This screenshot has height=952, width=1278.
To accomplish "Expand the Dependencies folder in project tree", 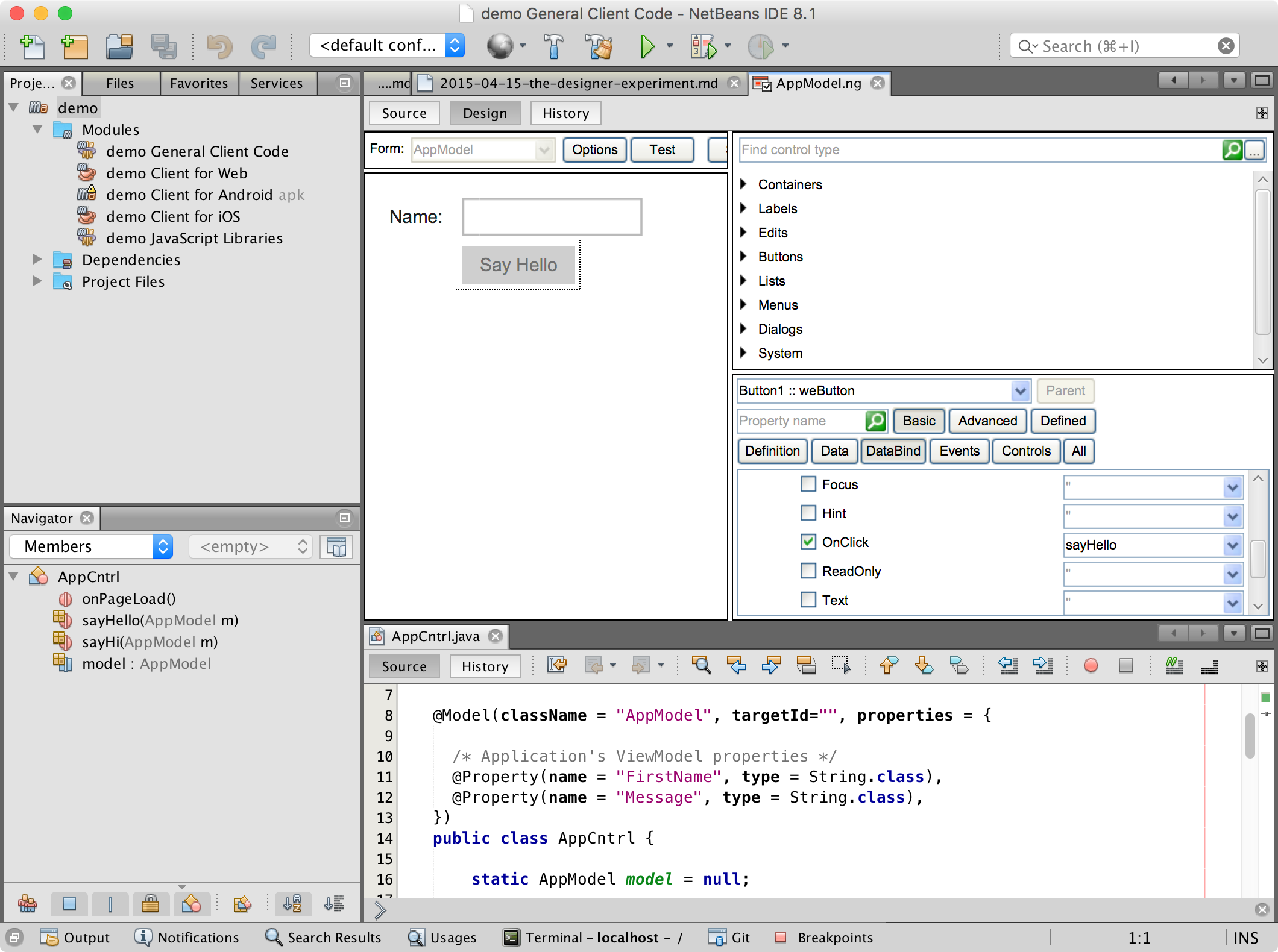I will (37, 260).
